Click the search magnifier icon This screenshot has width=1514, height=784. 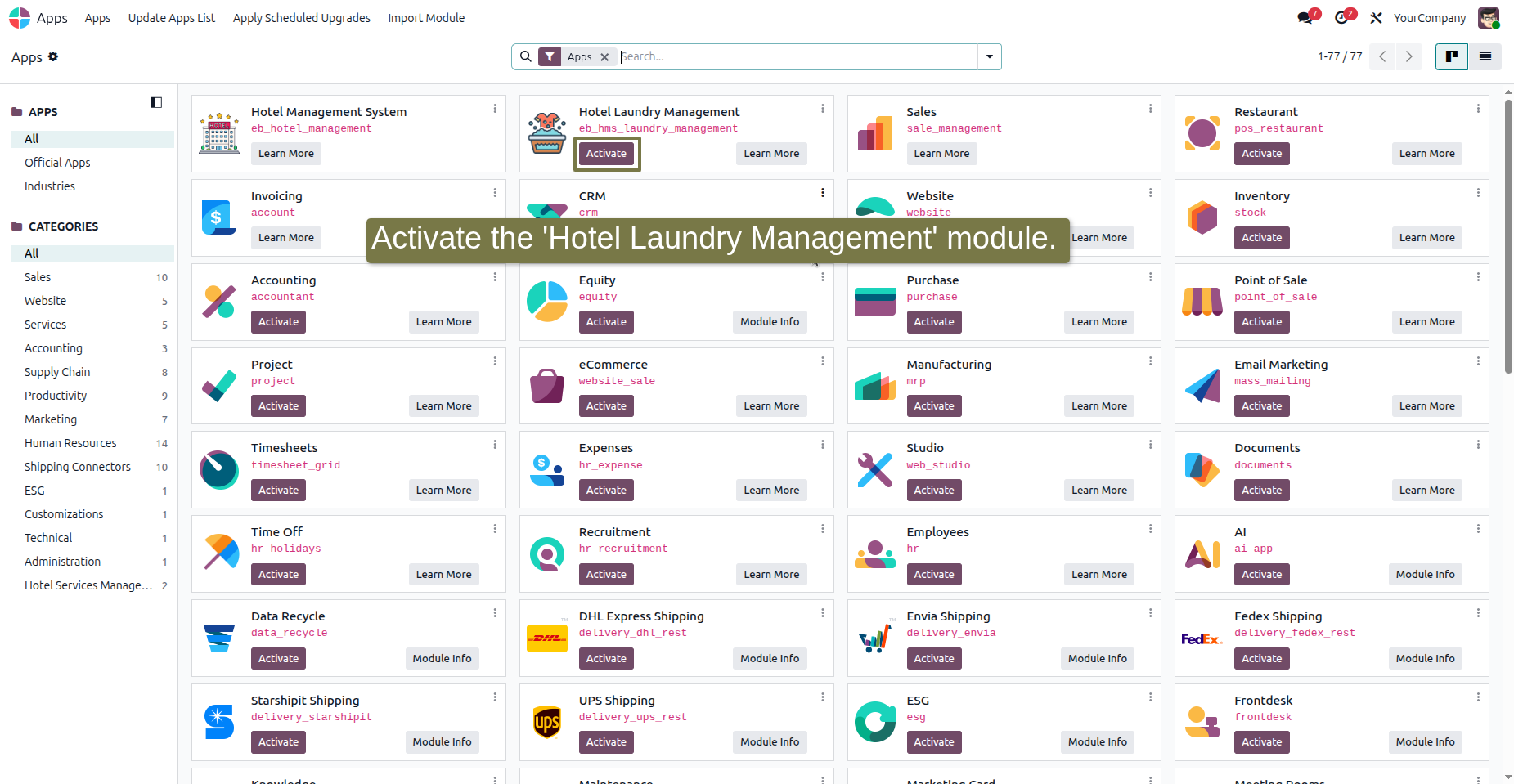point(526,56)
